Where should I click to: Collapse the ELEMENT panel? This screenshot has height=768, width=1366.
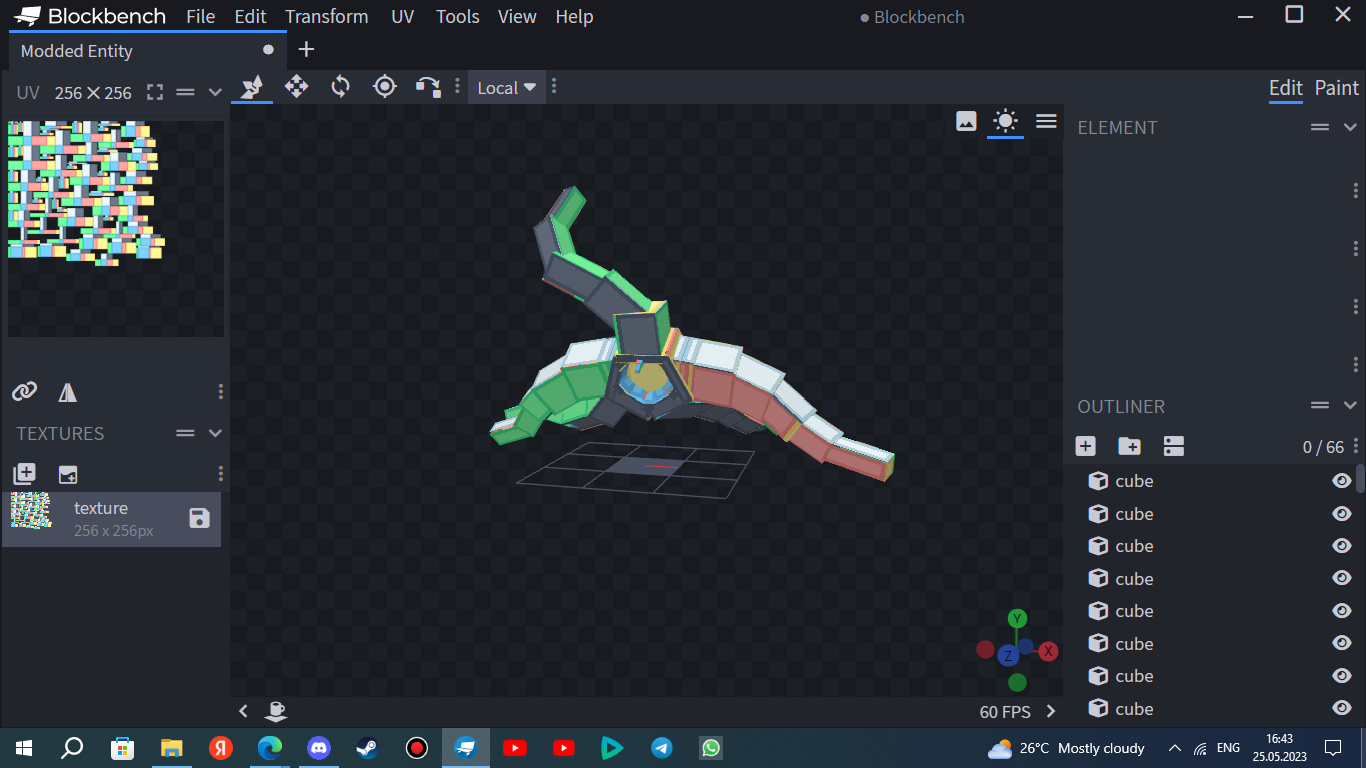1349,127
